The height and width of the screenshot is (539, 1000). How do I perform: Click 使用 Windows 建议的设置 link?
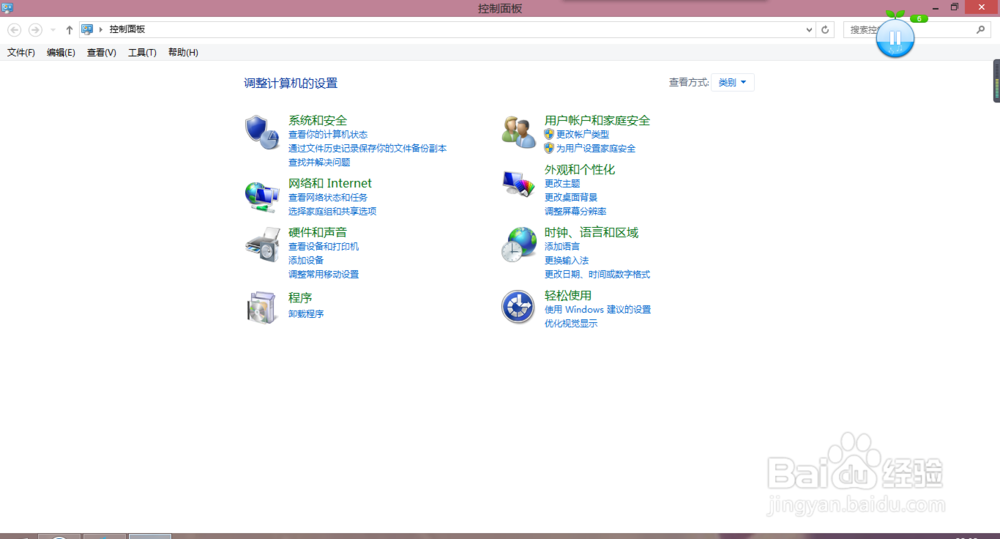598,309
